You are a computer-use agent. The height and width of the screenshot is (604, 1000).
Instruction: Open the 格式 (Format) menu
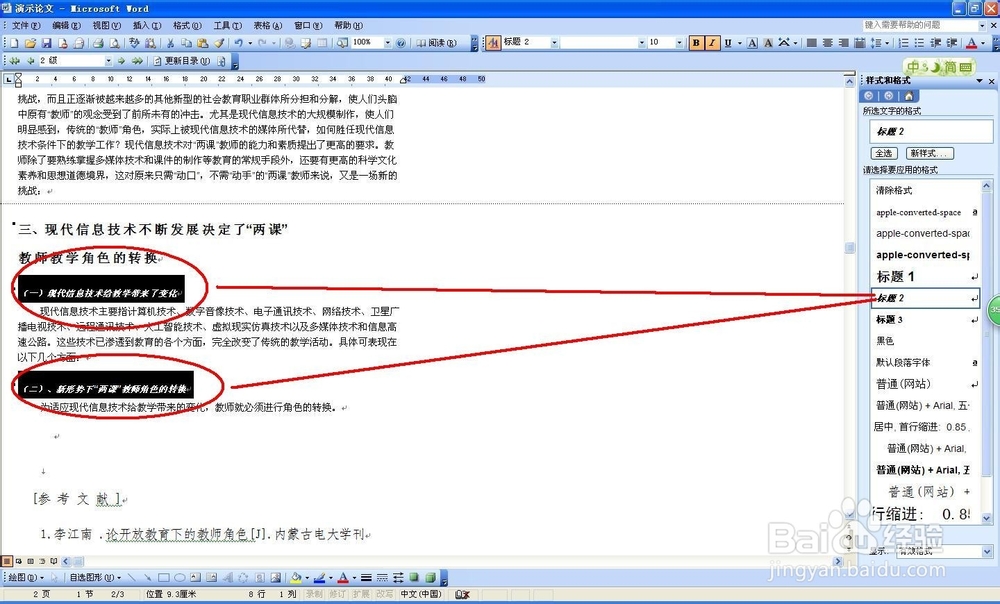point(188,25)
